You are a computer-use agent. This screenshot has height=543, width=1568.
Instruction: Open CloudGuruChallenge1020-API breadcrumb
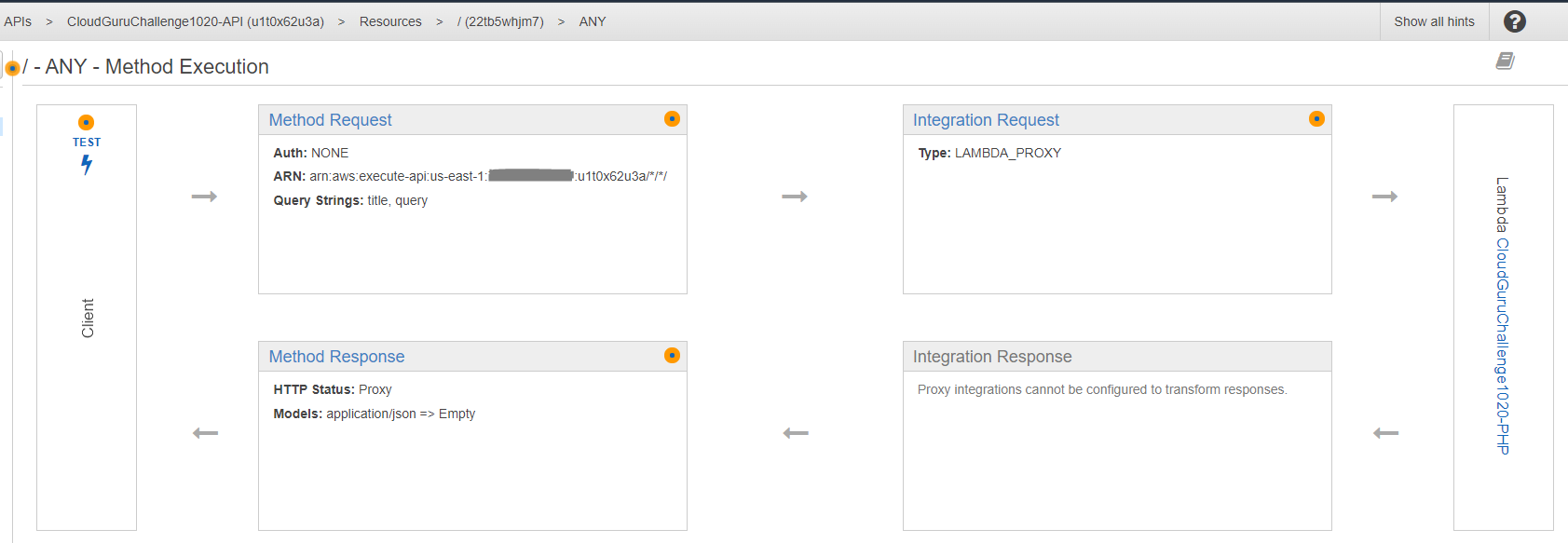coord(196,21)
